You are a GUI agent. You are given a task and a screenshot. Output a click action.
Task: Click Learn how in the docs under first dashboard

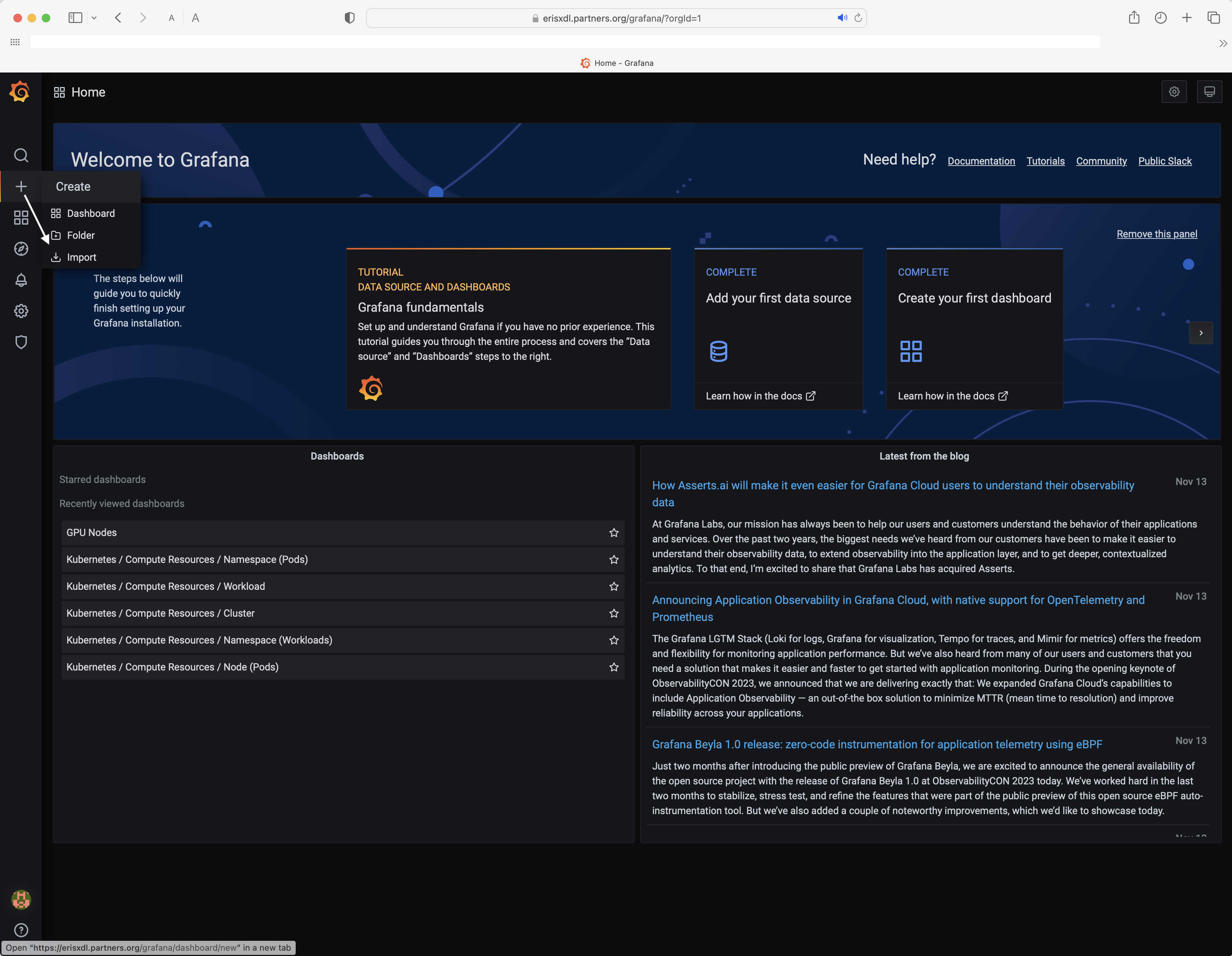click(953, 396)
